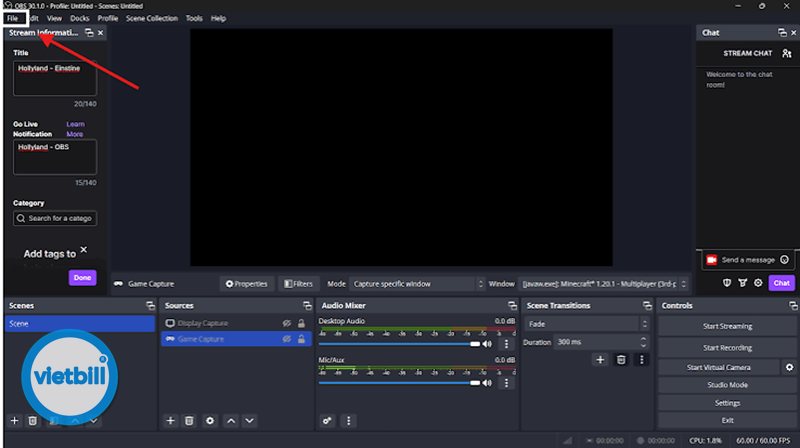
Task: Click Start Streaming
Action: click(x=727, y=326)
